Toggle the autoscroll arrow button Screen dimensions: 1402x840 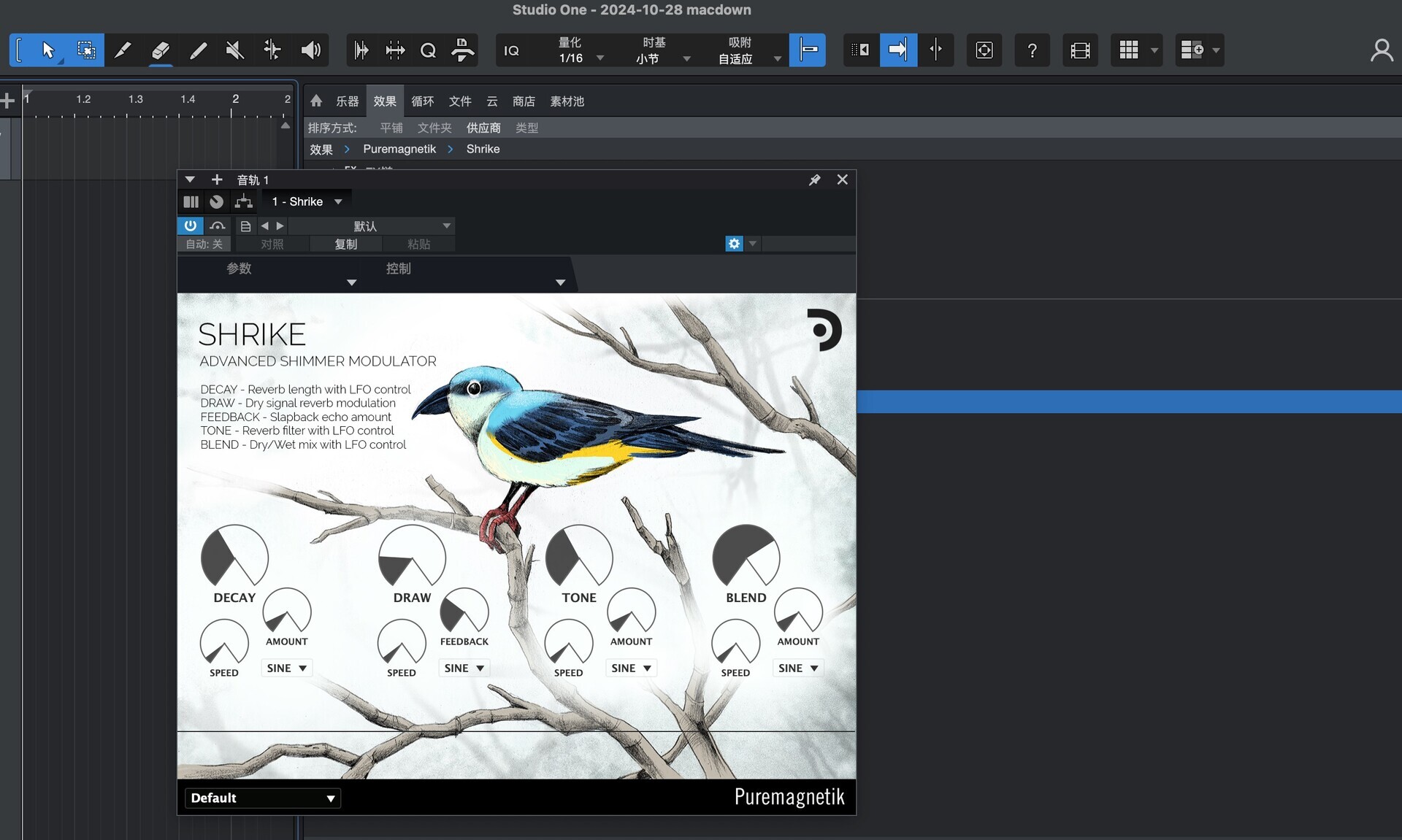click(x=897, y=50)
